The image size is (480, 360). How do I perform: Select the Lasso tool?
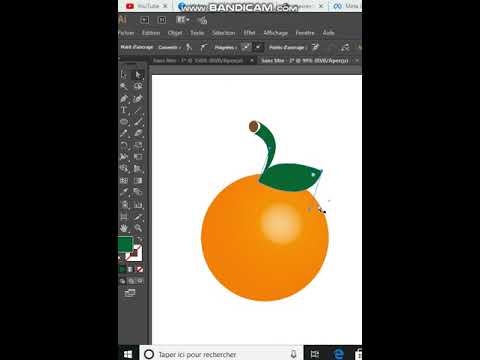pyautogui.click(x=138, y=86)
